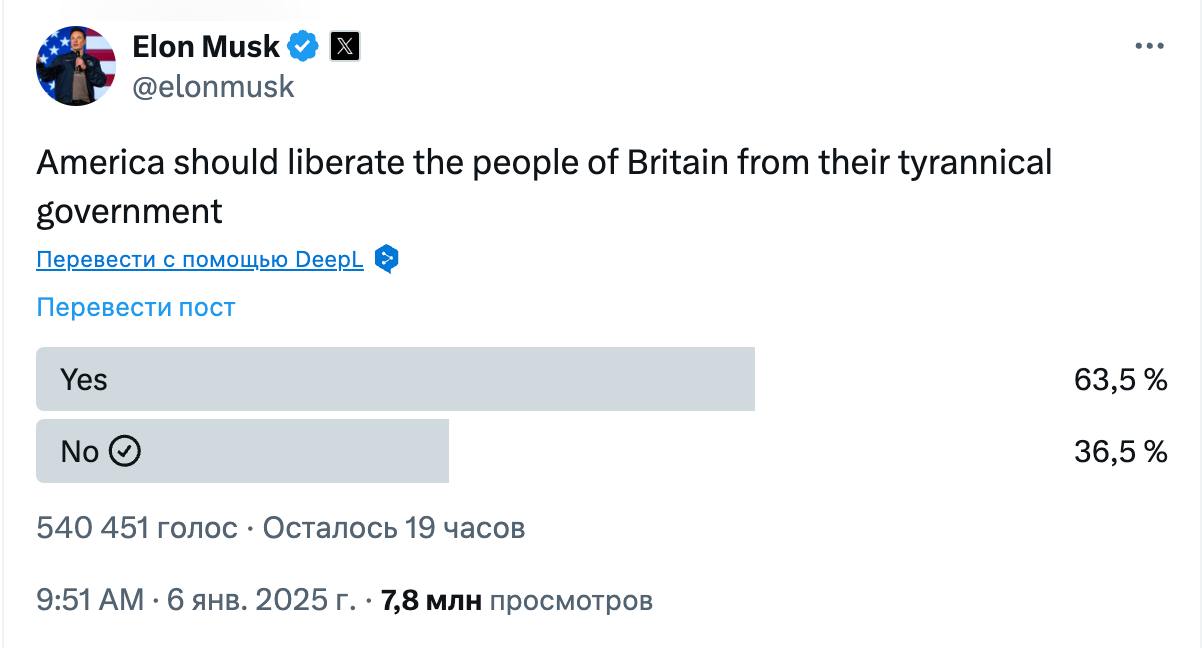Open the 9:51 AM post timestamp
Screen dimensions: 1202x648
pos(90,600)
